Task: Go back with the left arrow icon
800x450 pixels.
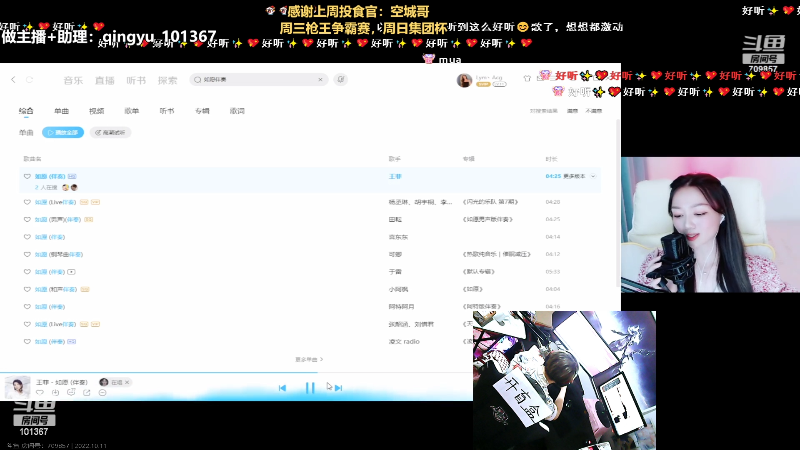Action: click(x=13, y=80)
